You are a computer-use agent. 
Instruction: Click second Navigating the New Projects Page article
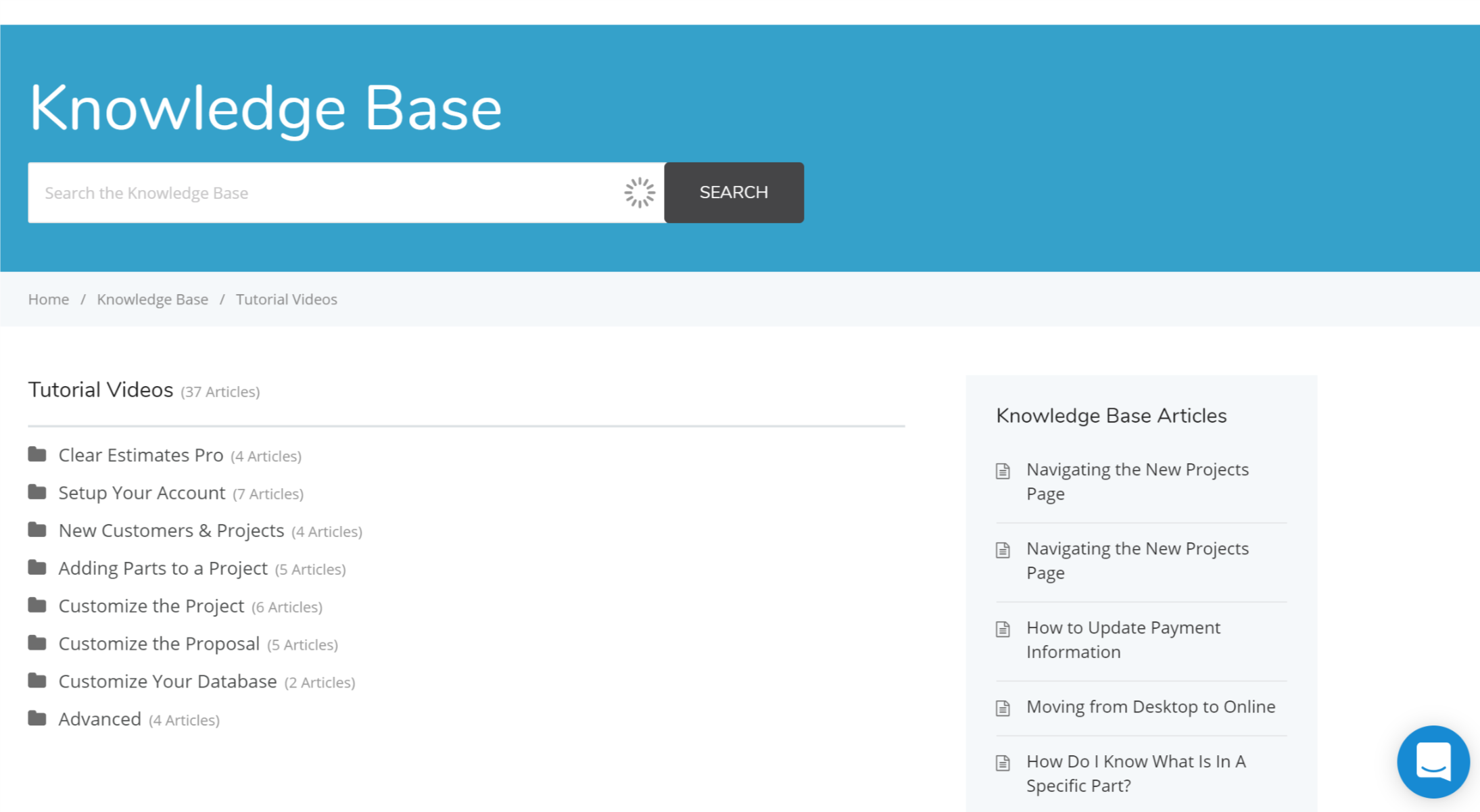coord(1138,560)
